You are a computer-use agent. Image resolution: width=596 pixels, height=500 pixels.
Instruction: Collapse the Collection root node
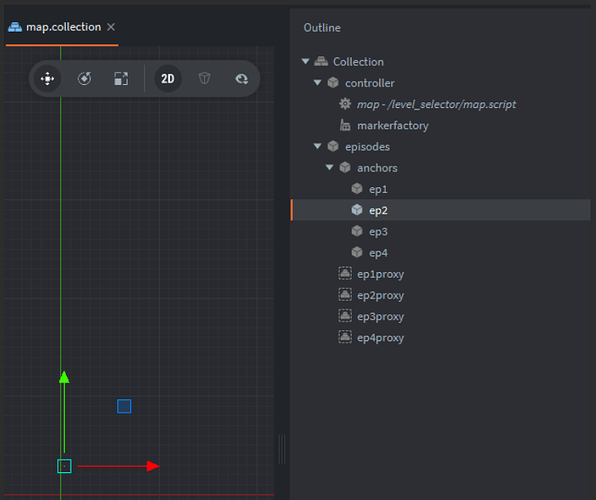click(x=305, y=61)
